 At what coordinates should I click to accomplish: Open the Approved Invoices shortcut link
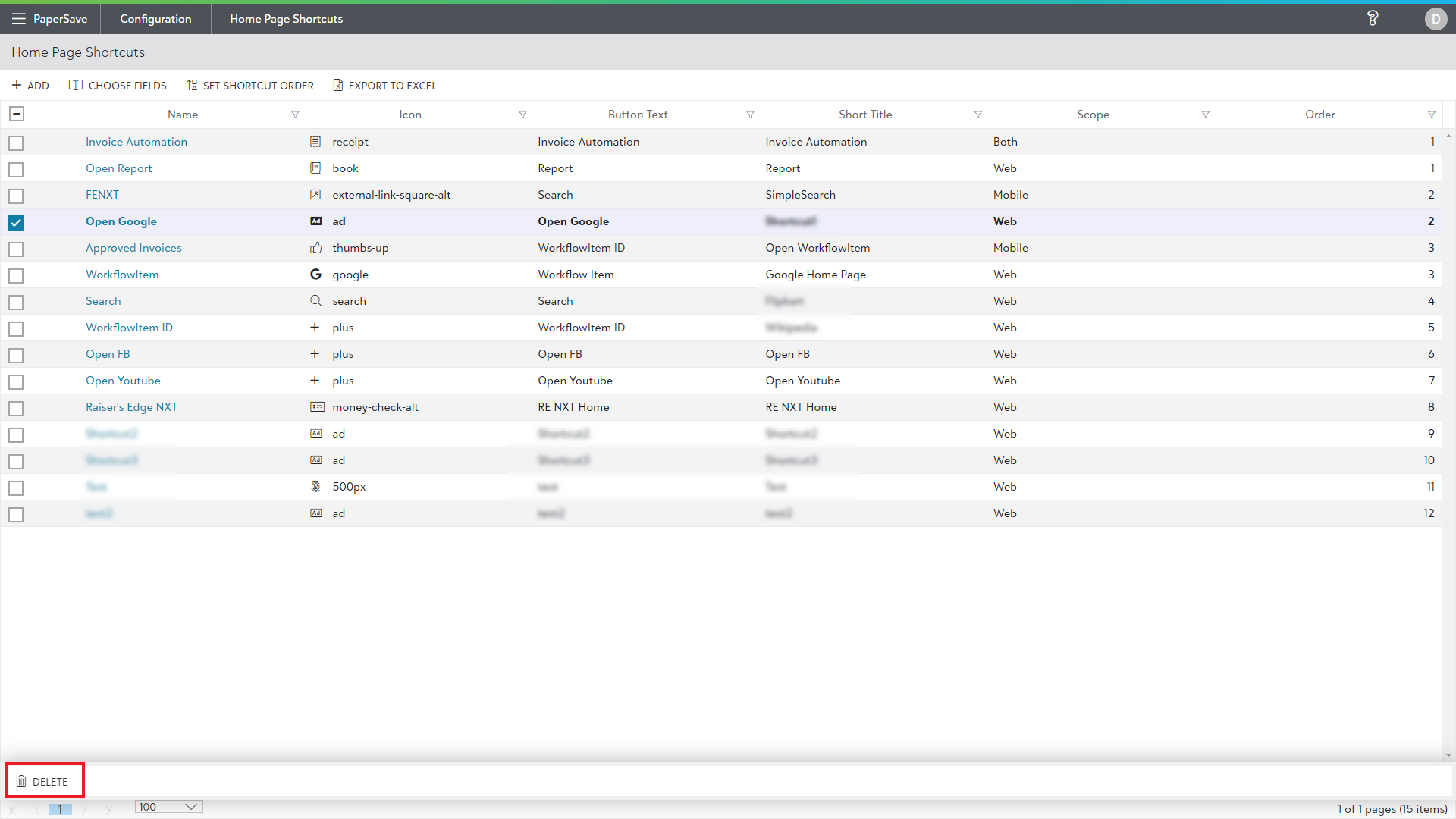pos(133,248)
